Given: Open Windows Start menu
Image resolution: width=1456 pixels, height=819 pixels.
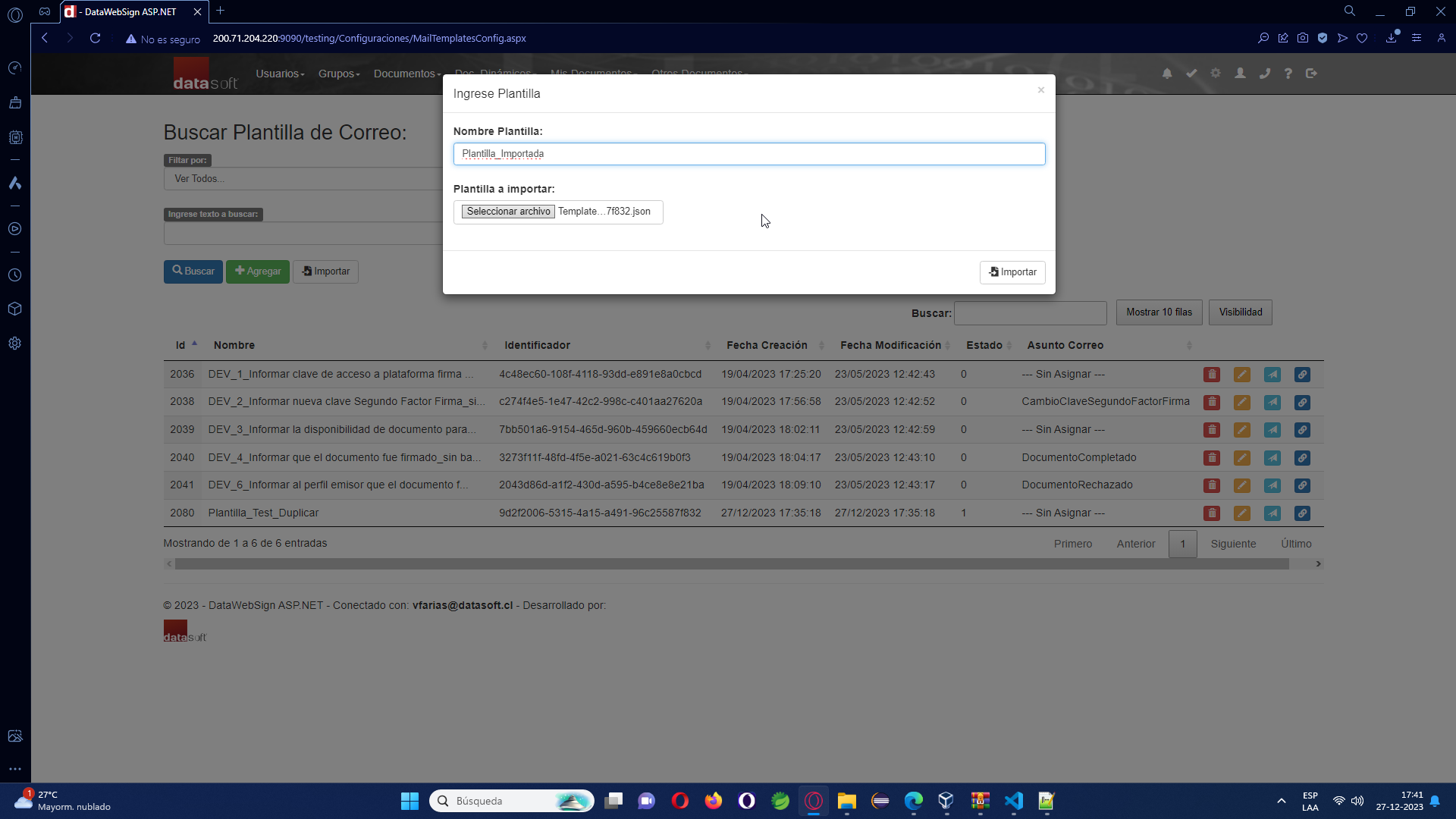Looking at the screenshot, I should tap(409, 801).
